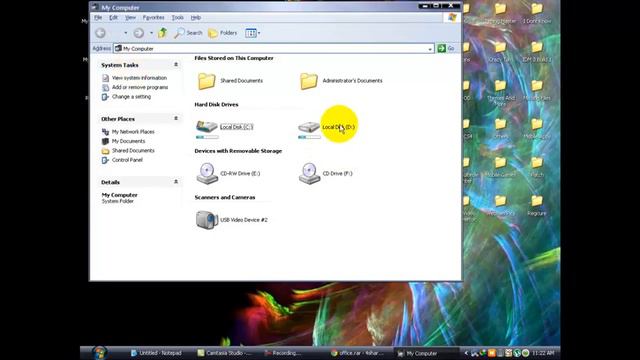The image size is (640, 360).
Task: Expand the Address bar dropdown
Action: pos(430,49)
